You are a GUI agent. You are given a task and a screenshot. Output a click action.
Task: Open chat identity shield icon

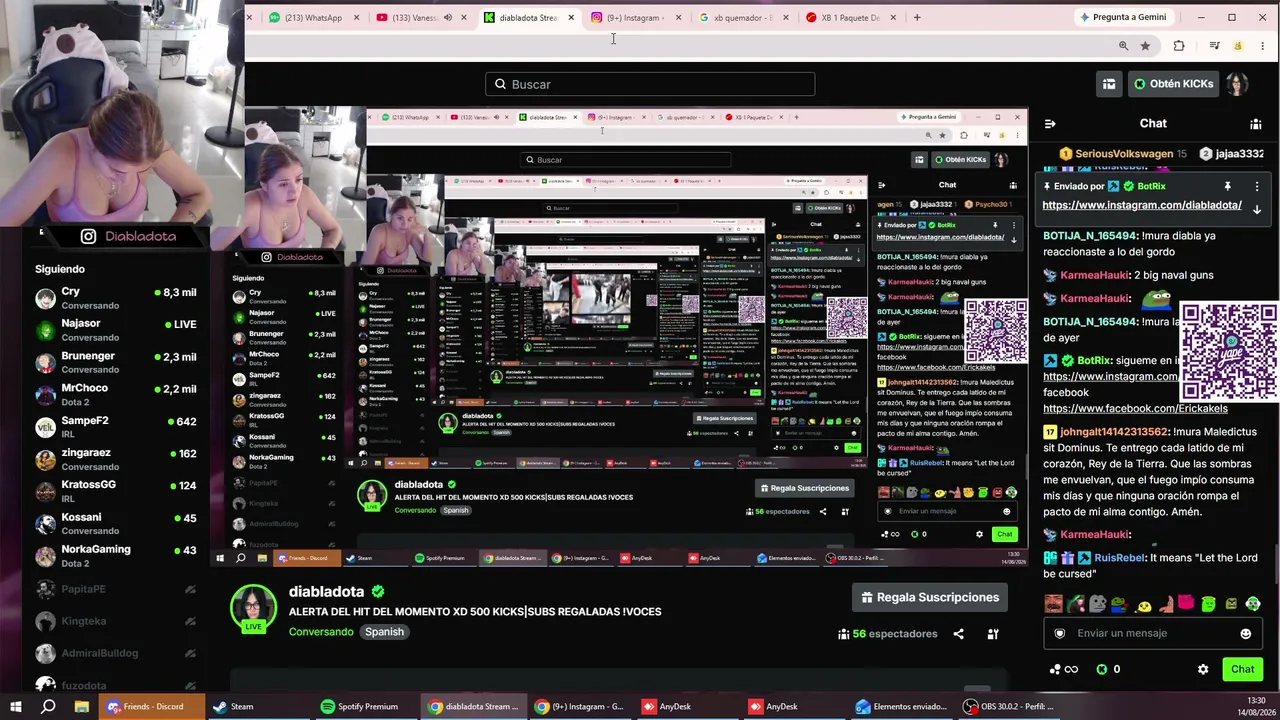coord(1060,633)
